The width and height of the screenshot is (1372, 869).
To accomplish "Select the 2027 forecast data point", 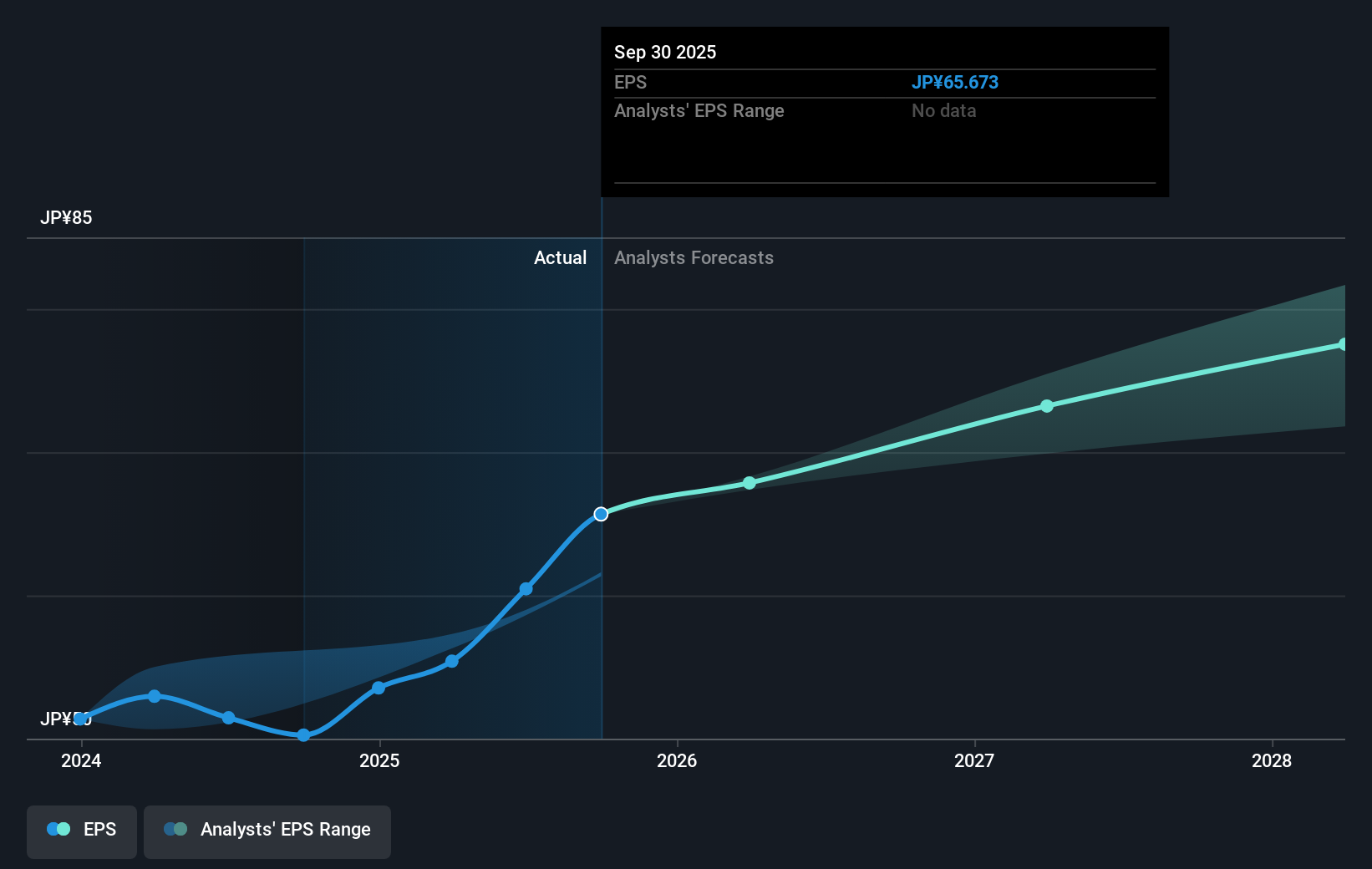I will tap(1047, 406).
